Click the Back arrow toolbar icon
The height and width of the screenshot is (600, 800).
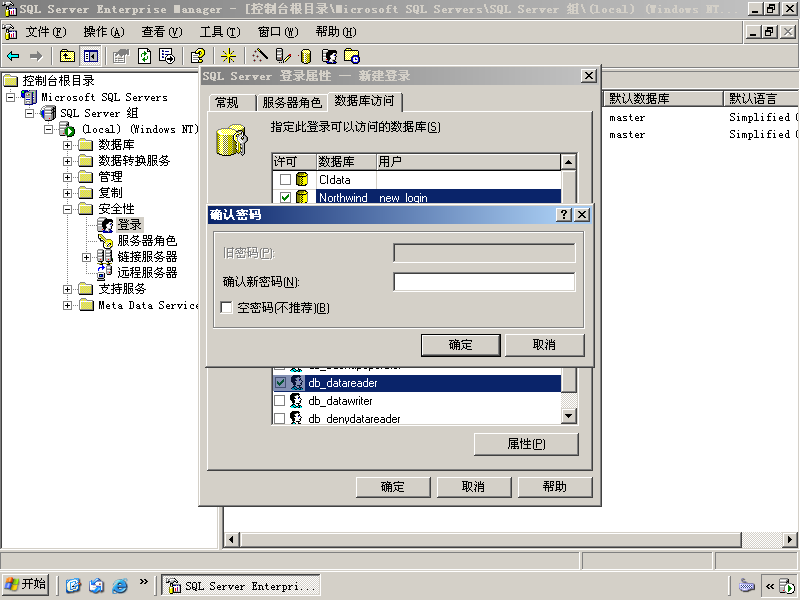13,56
